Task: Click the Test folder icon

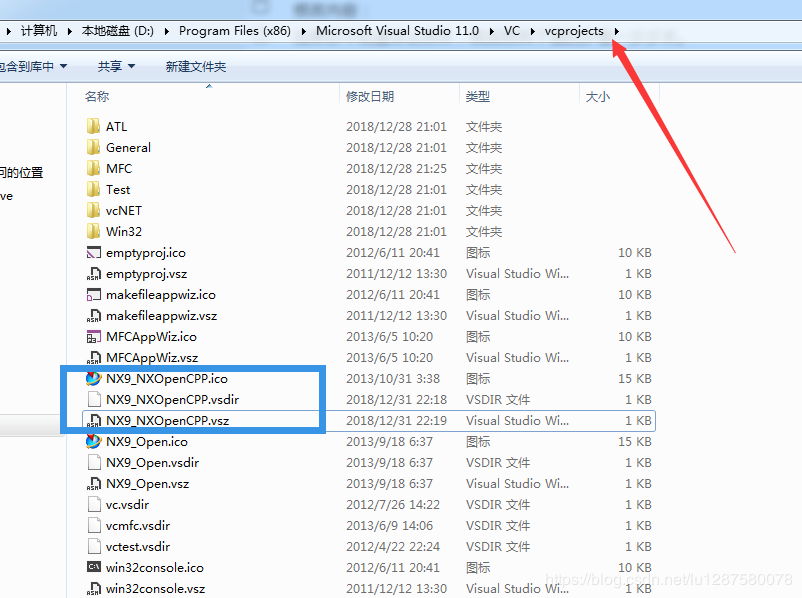Action: point(94,189)
